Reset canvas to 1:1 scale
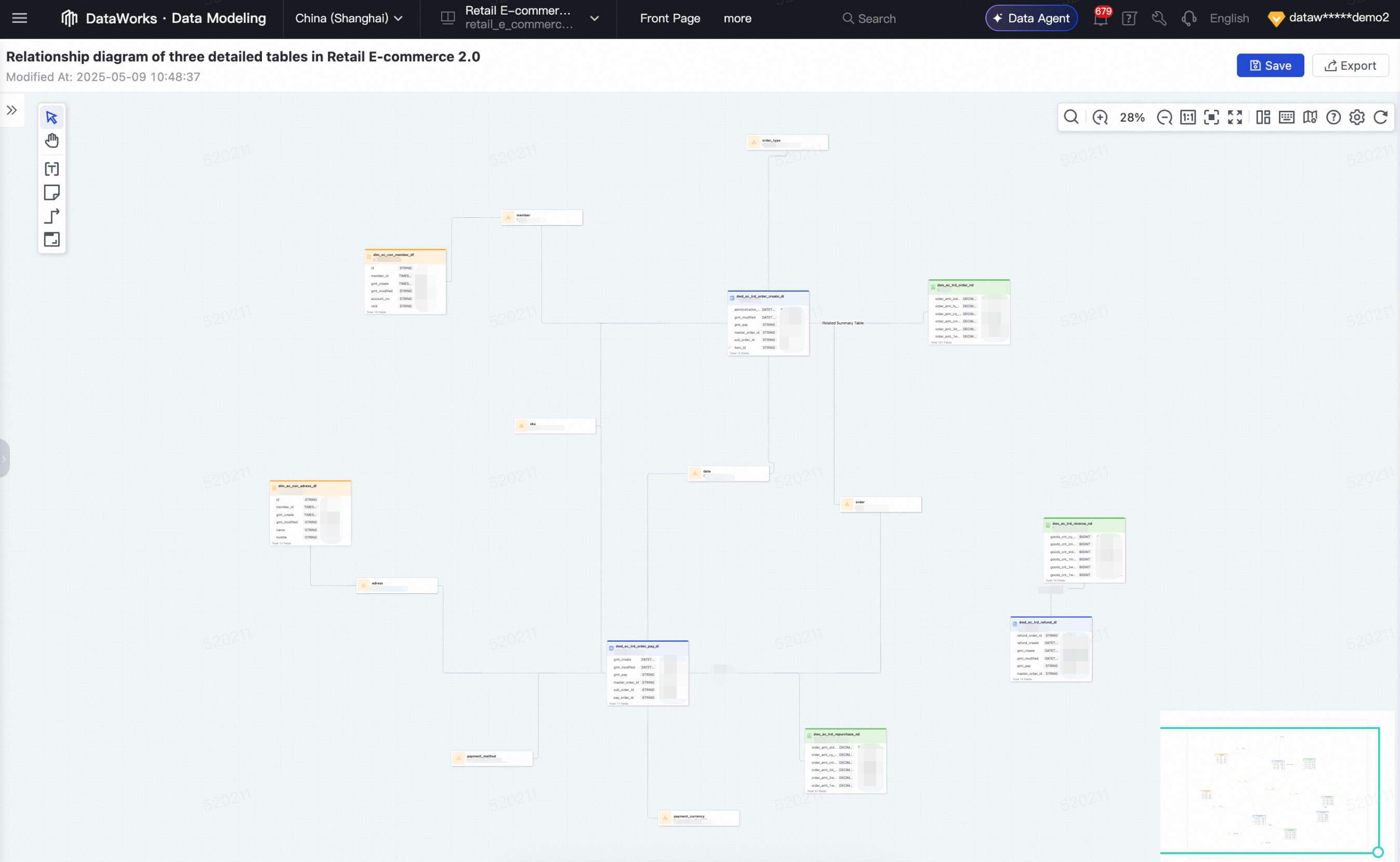1400x862 pixels. [x=1188, y=117]
